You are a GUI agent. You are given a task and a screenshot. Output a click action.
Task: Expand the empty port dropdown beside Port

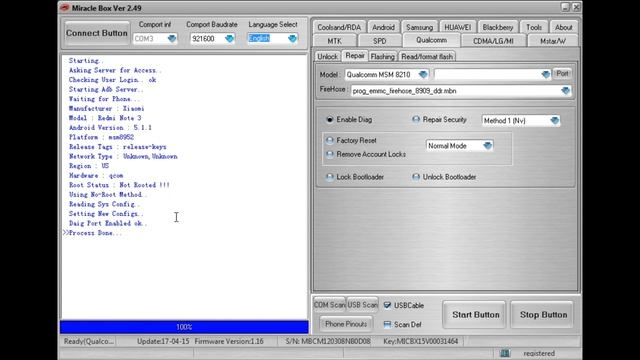[x=546, y=74]
